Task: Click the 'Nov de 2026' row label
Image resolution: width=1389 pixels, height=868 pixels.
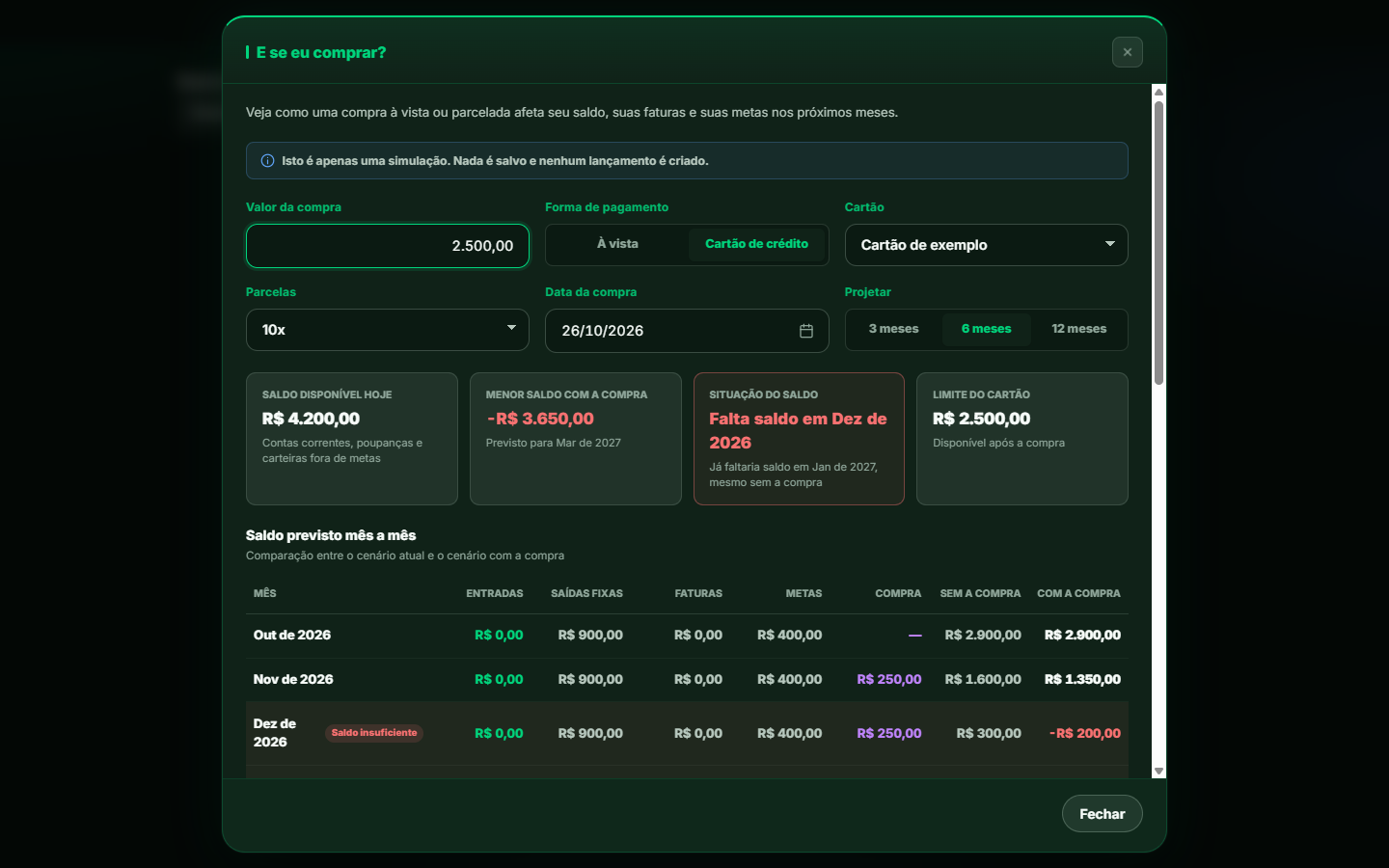Action: coord(293,680)
